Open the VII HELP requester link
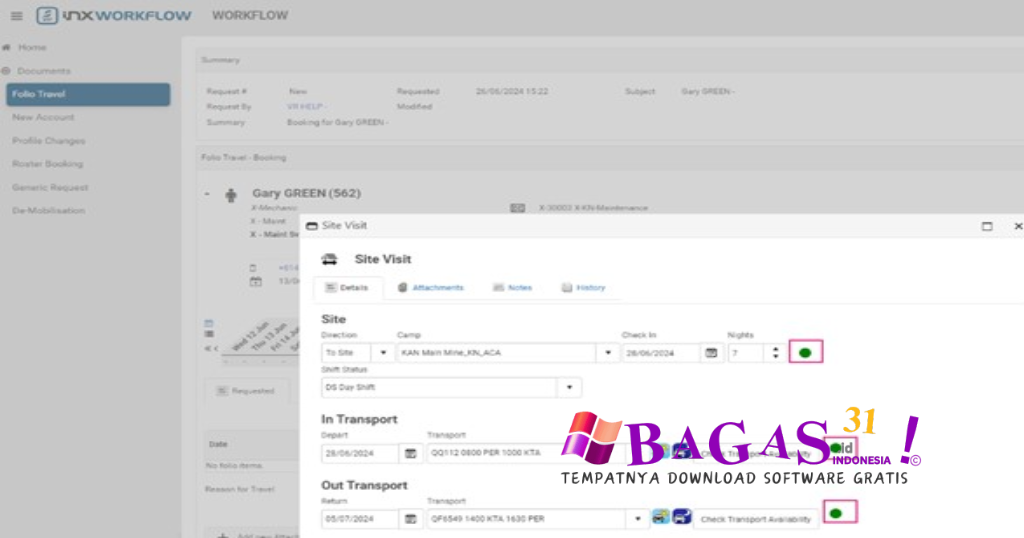The height and width of the screenshot is (538, 1024). click(306, 107)
